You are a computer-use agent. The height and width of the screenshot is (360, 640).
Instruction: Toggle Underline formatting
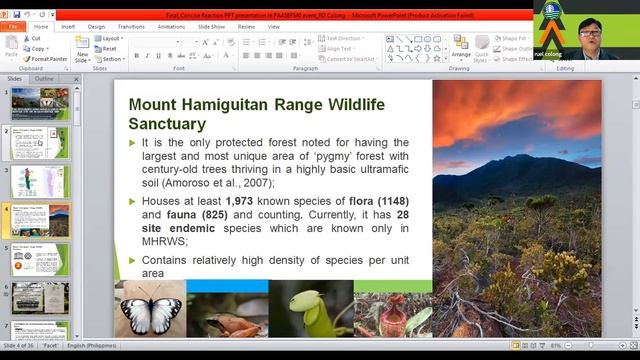tap(158, 56)
